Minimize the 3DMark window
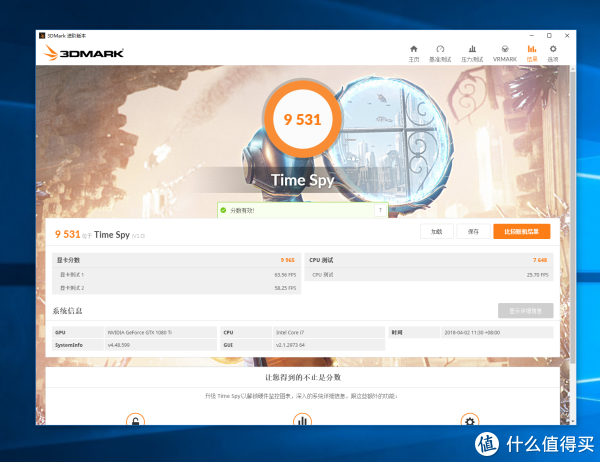Viewport: 600px width, 462px height. (x=532, y=36)
